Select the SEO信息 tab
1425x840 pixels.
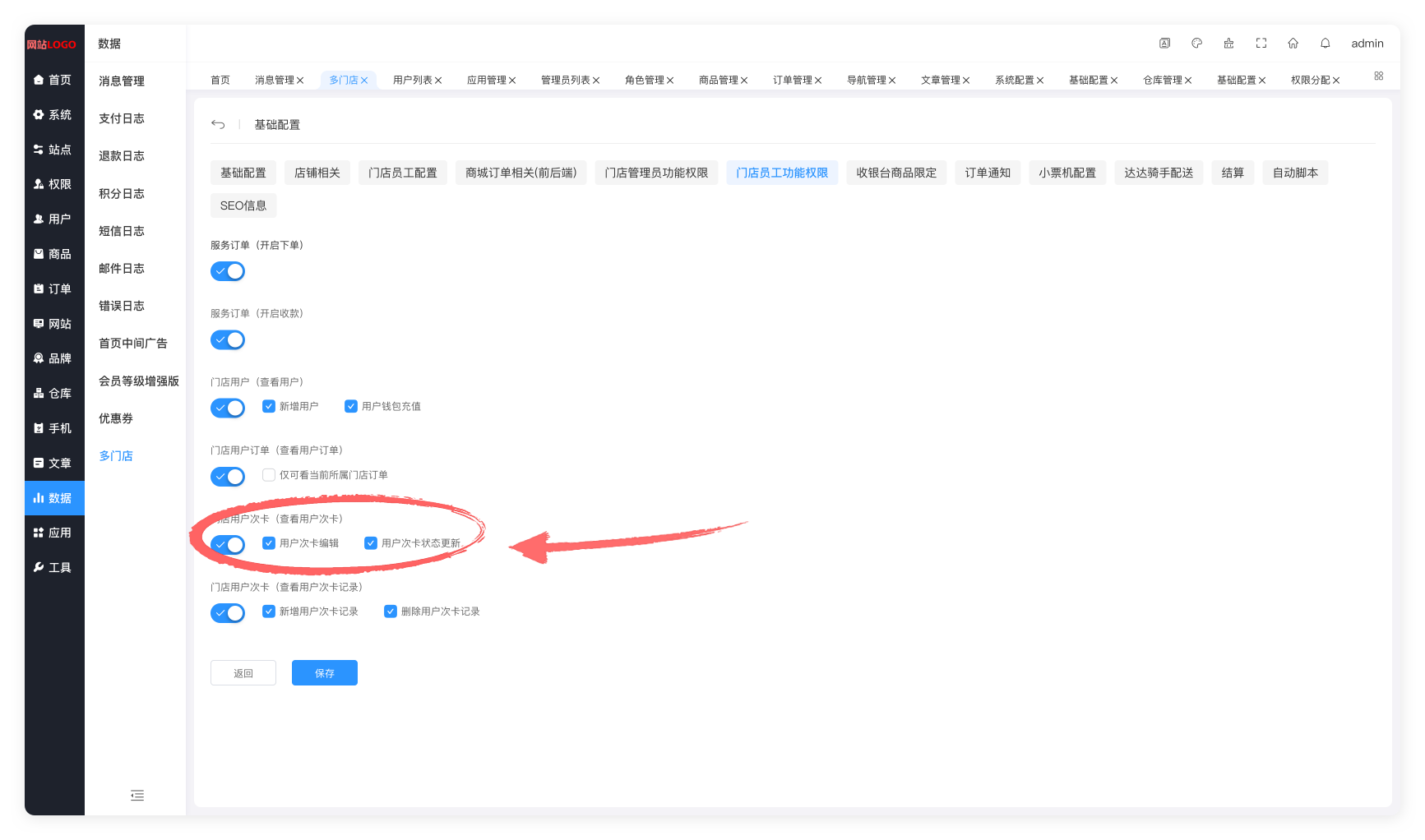[243, 205]
